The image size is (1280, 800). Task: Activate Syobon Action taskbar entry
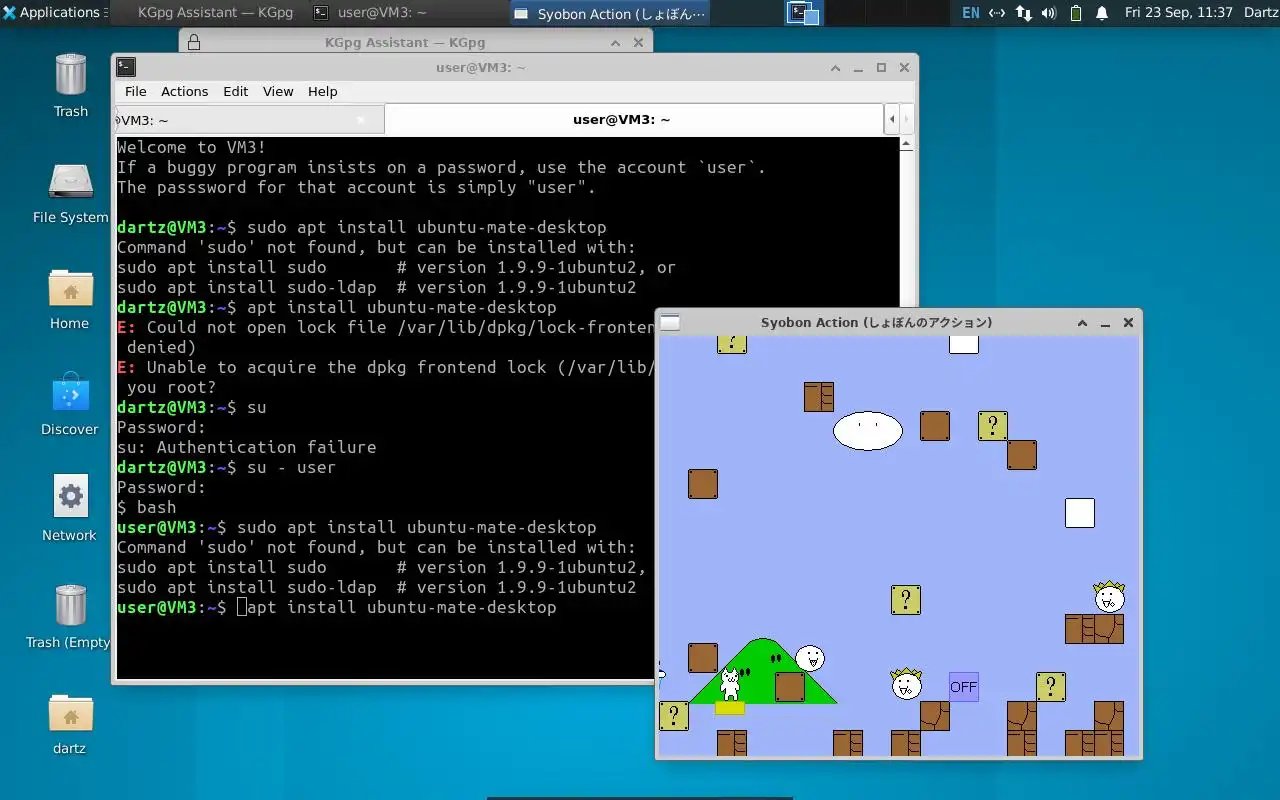(610, 13)
